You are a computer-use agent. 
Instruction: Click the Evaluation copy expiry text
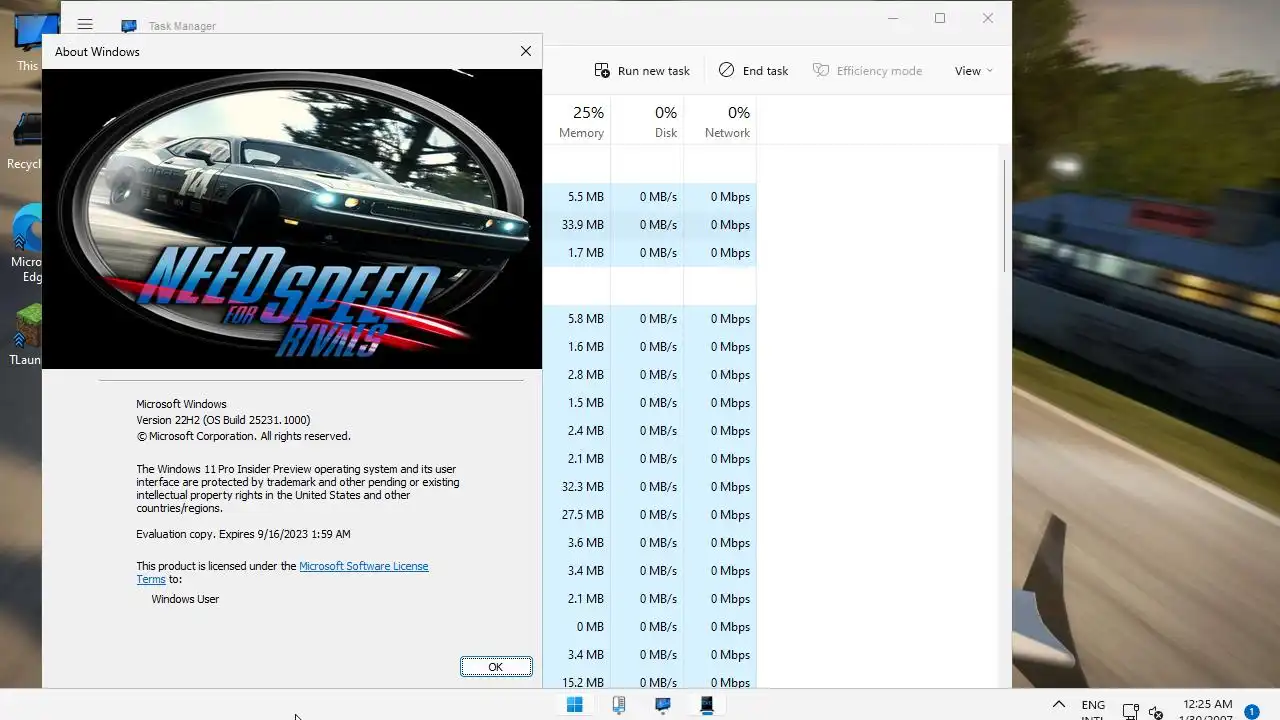(243, 534)
